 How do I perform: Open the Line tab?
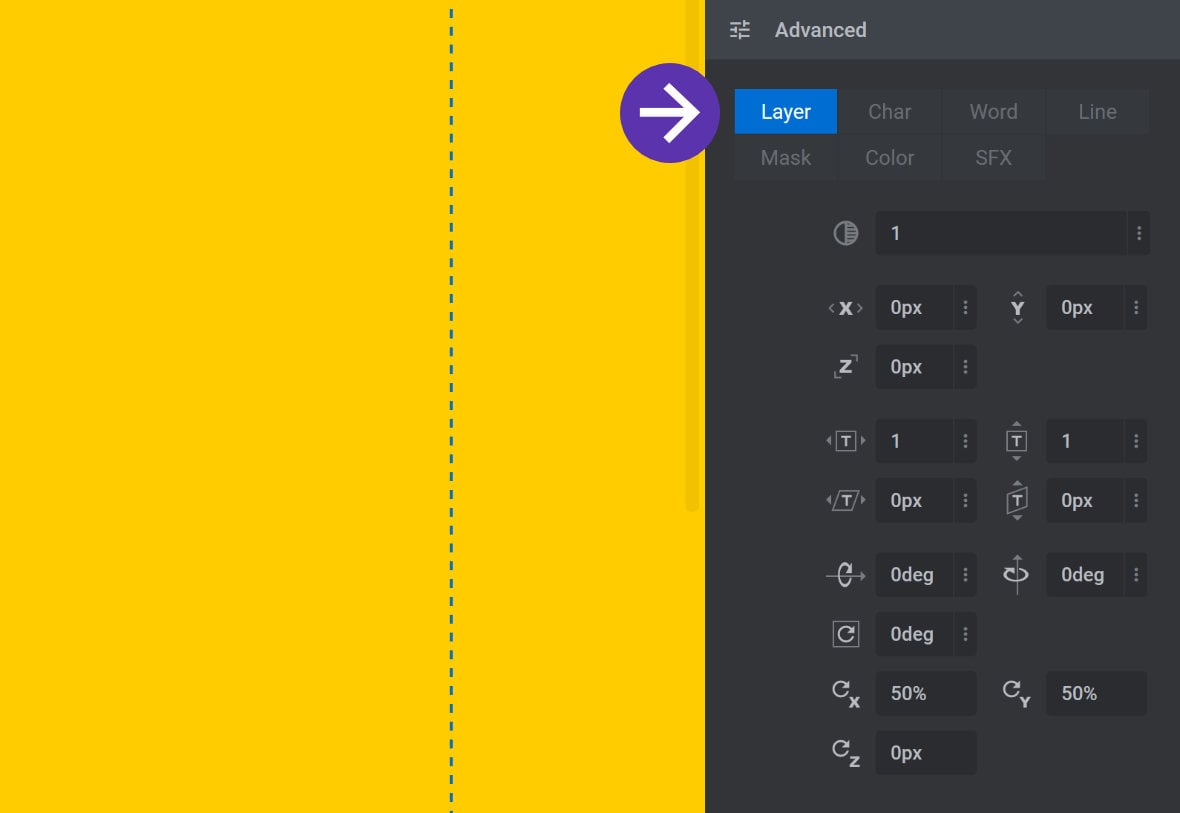tap(1097, 111)
